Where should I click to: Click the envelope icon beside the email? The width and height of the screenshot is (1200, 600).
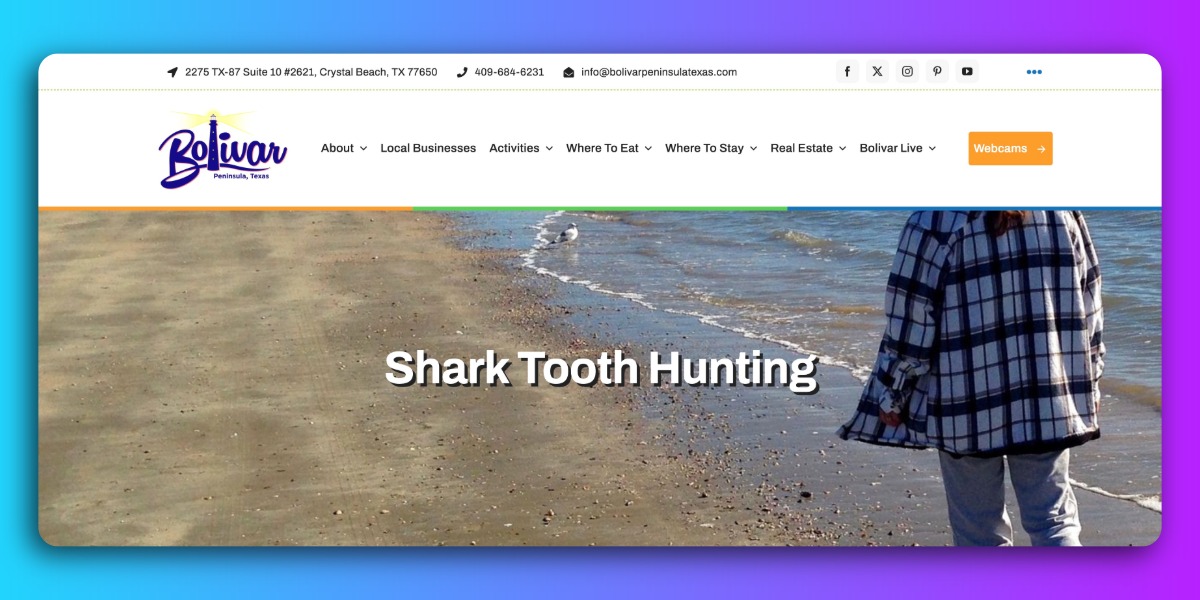pos(568,71)
